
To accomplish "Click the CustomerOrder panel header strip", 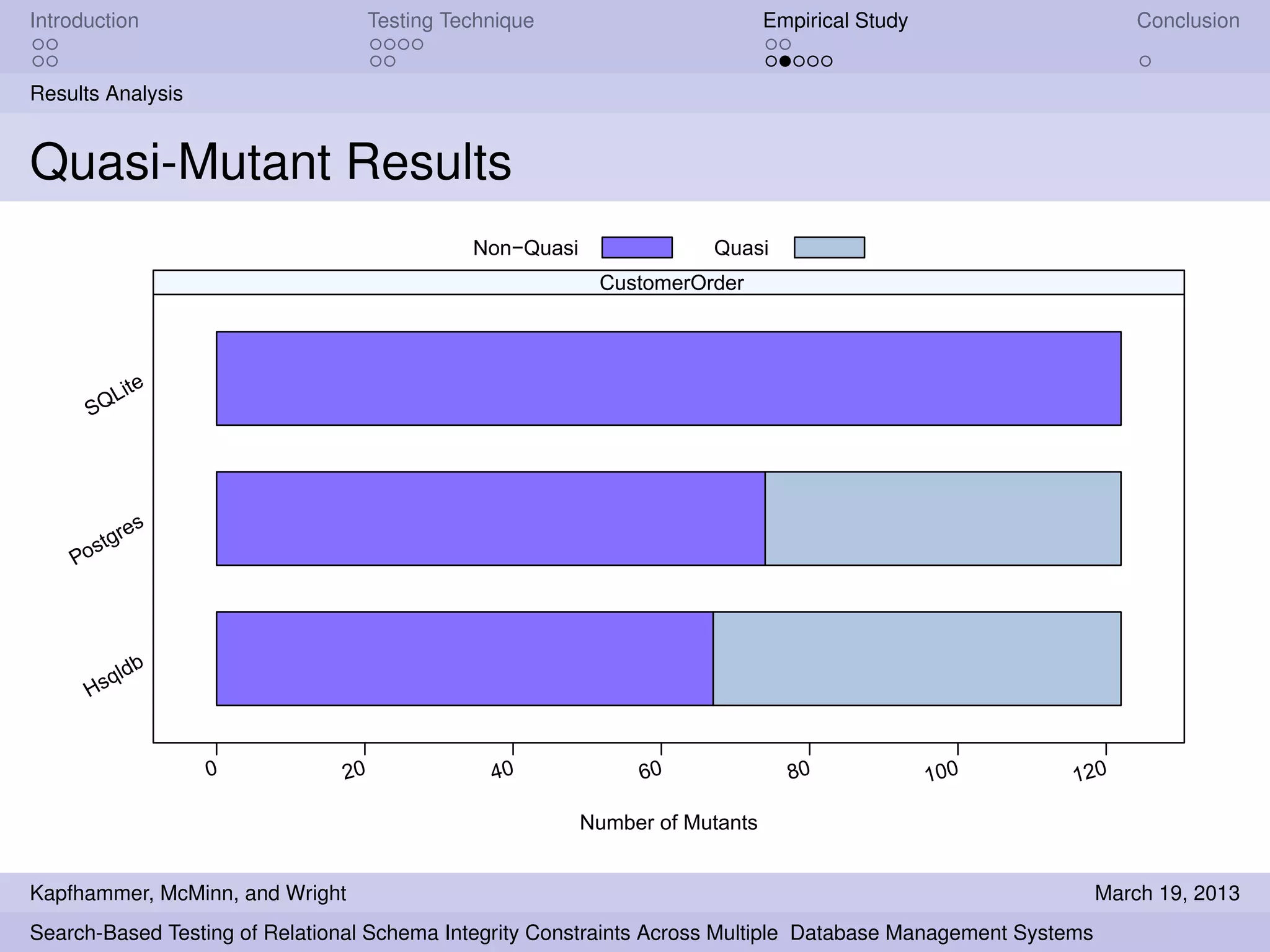I will tap(668, 283).
